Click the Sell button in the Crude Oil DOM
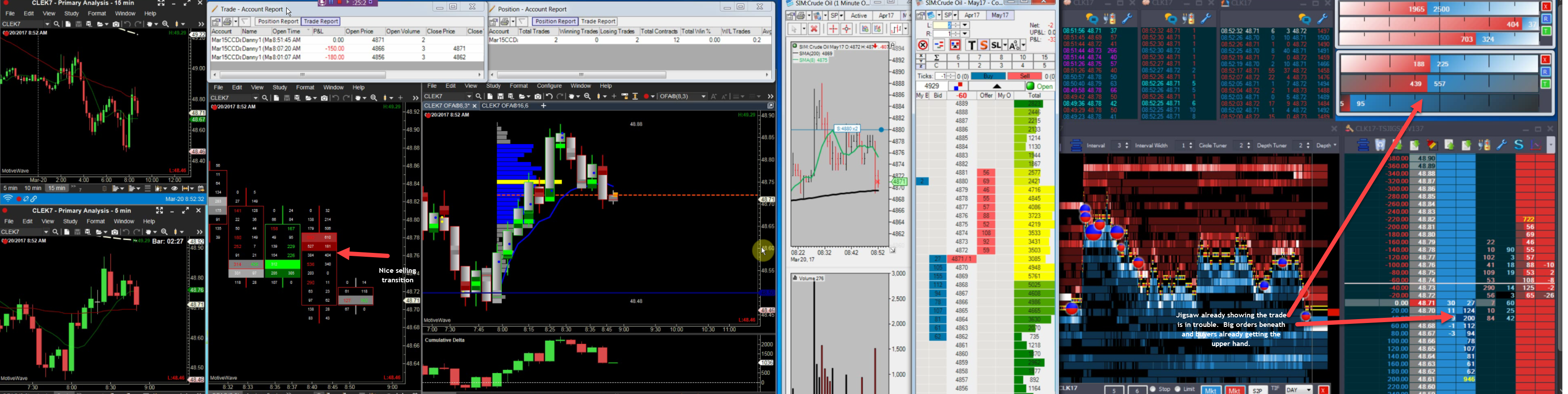 pos(1025,76)
